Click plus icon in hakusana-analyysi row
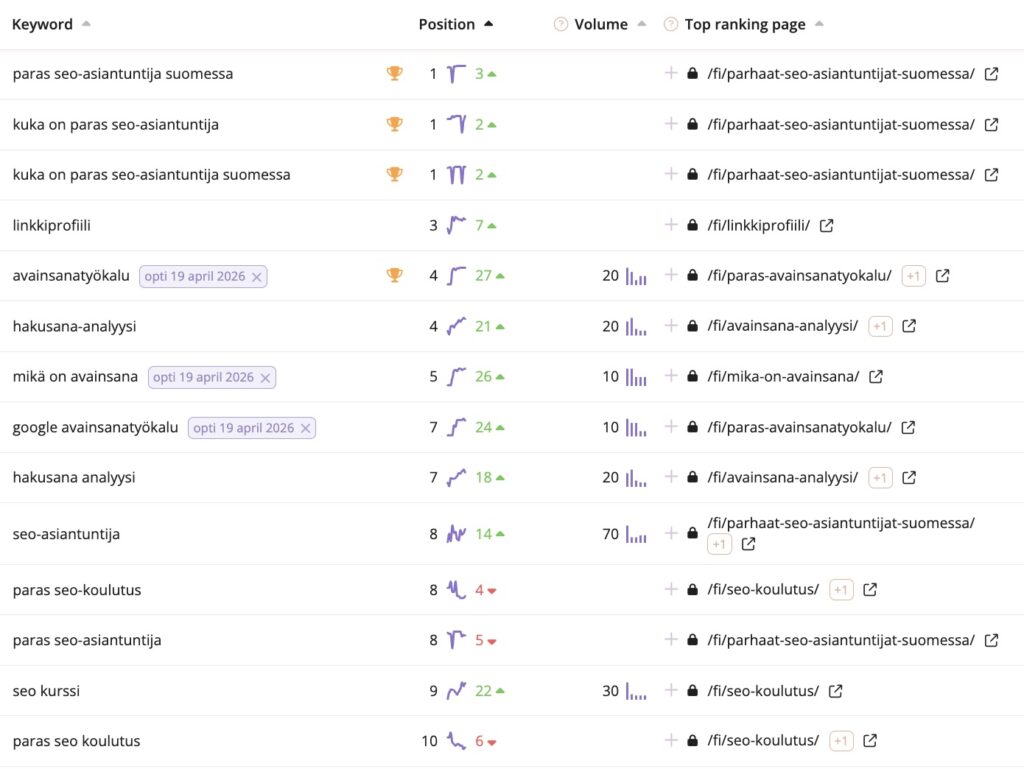 [x=671, y=325]
